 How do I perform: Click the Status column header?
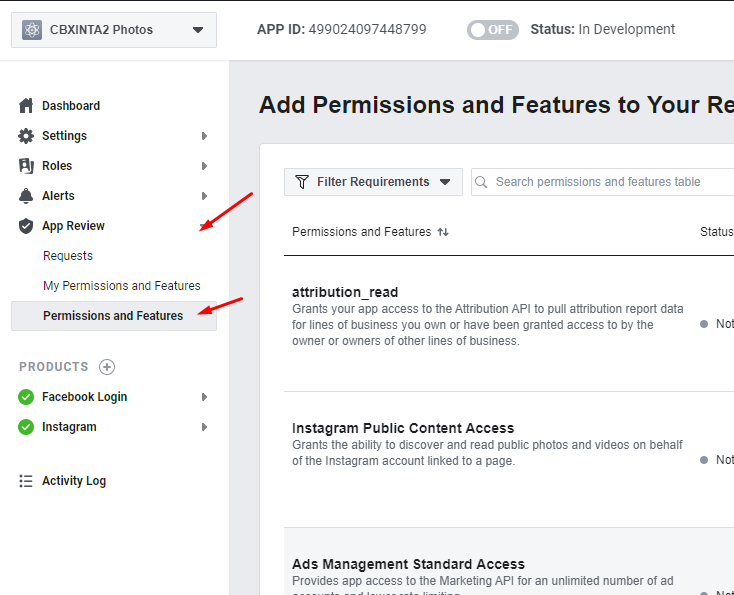coord(716,232)
